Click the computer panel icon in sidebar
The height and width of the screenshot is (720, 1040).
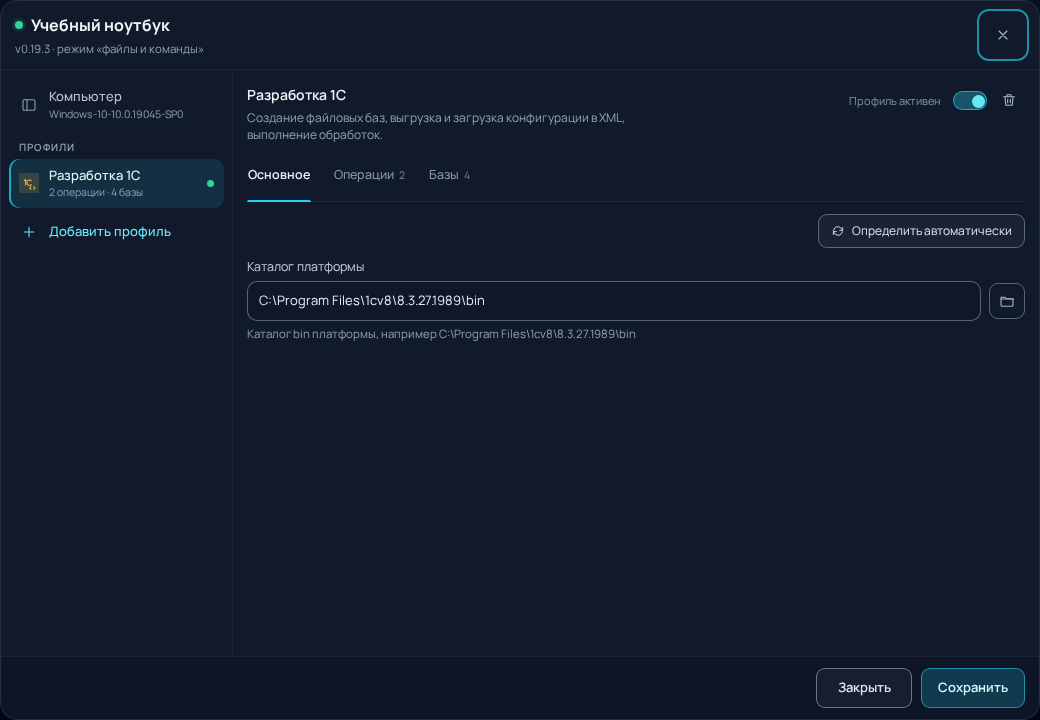(x=29, y=105)
